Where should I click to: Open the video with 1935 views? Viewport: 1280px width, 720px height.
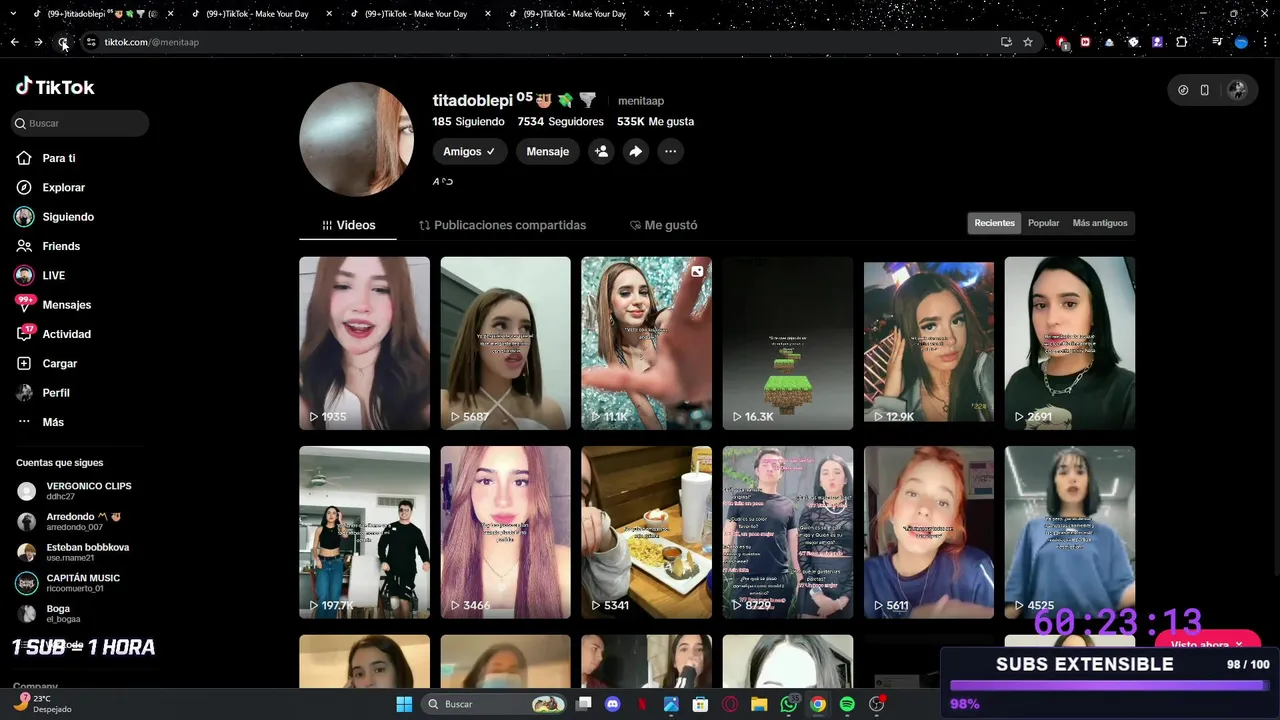pyautogui.click(x=364, y=343)
